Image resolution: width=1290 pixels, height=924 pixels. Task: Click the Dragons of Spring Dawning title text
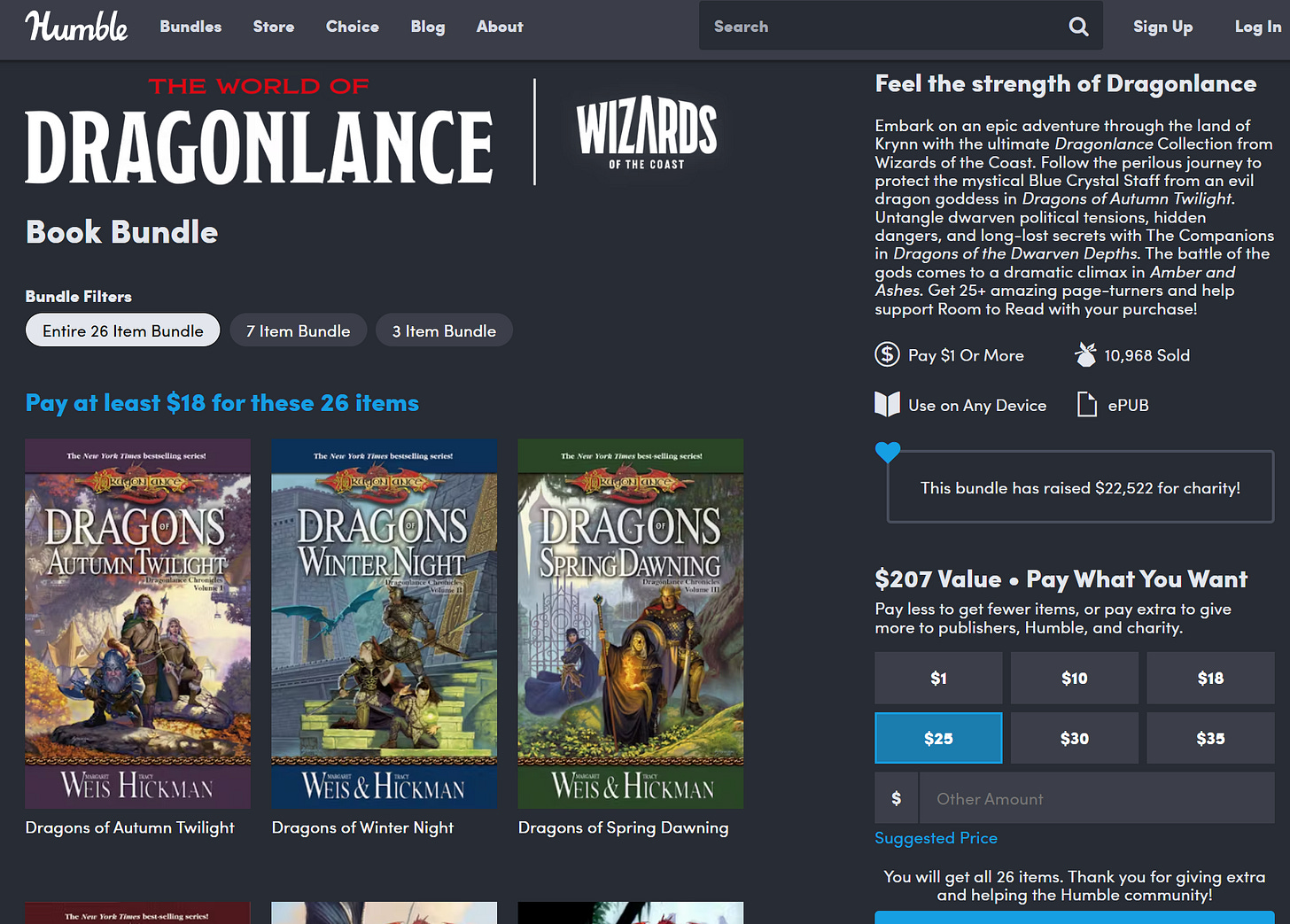pos(624,827)
